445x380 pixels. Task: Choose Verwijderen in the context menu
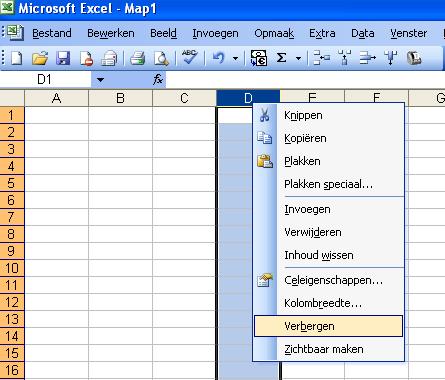click(x=329, y=232)
